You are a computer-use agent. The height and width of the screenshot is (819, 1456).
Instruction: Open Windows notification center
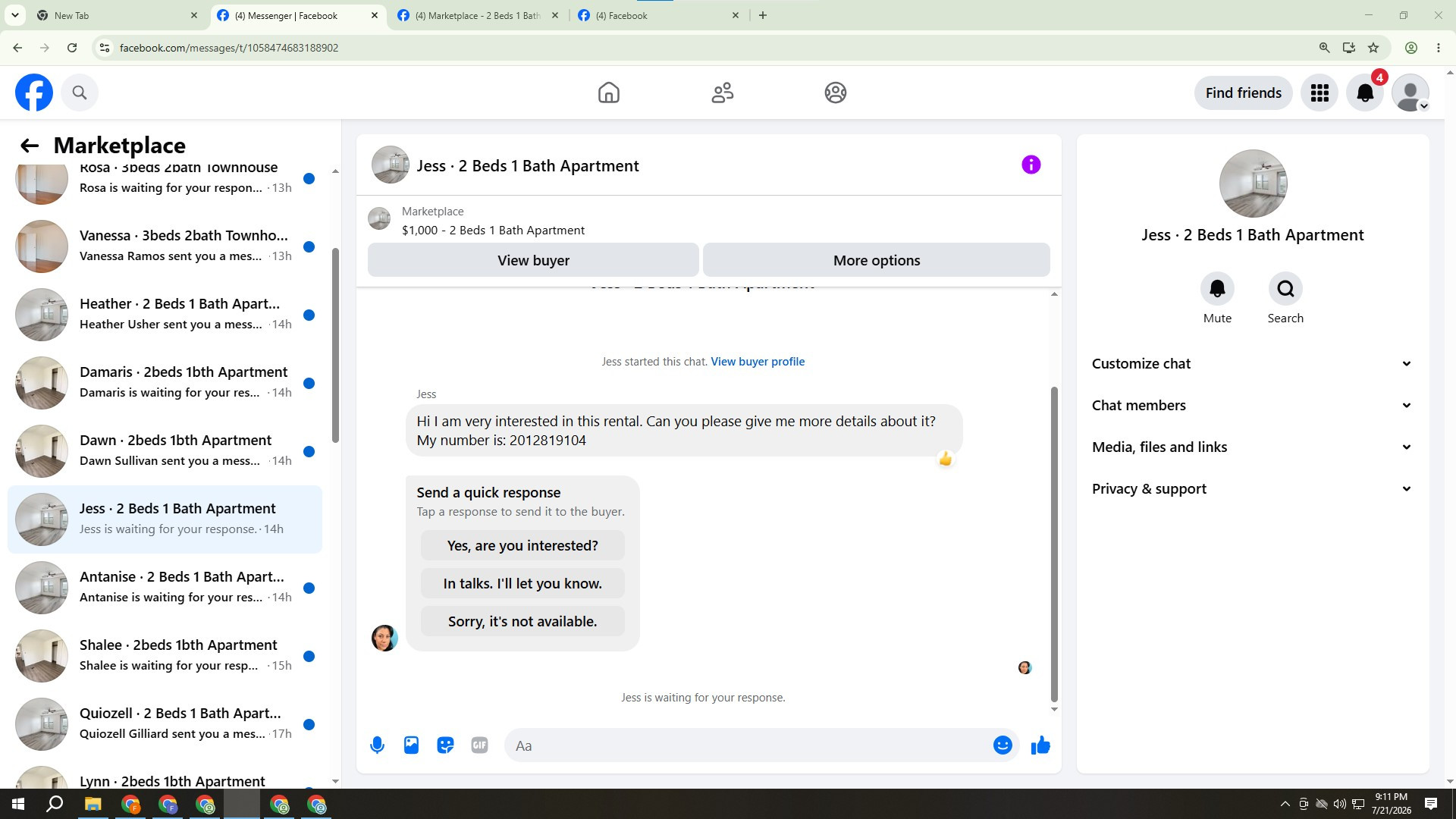coord(1431,804)
